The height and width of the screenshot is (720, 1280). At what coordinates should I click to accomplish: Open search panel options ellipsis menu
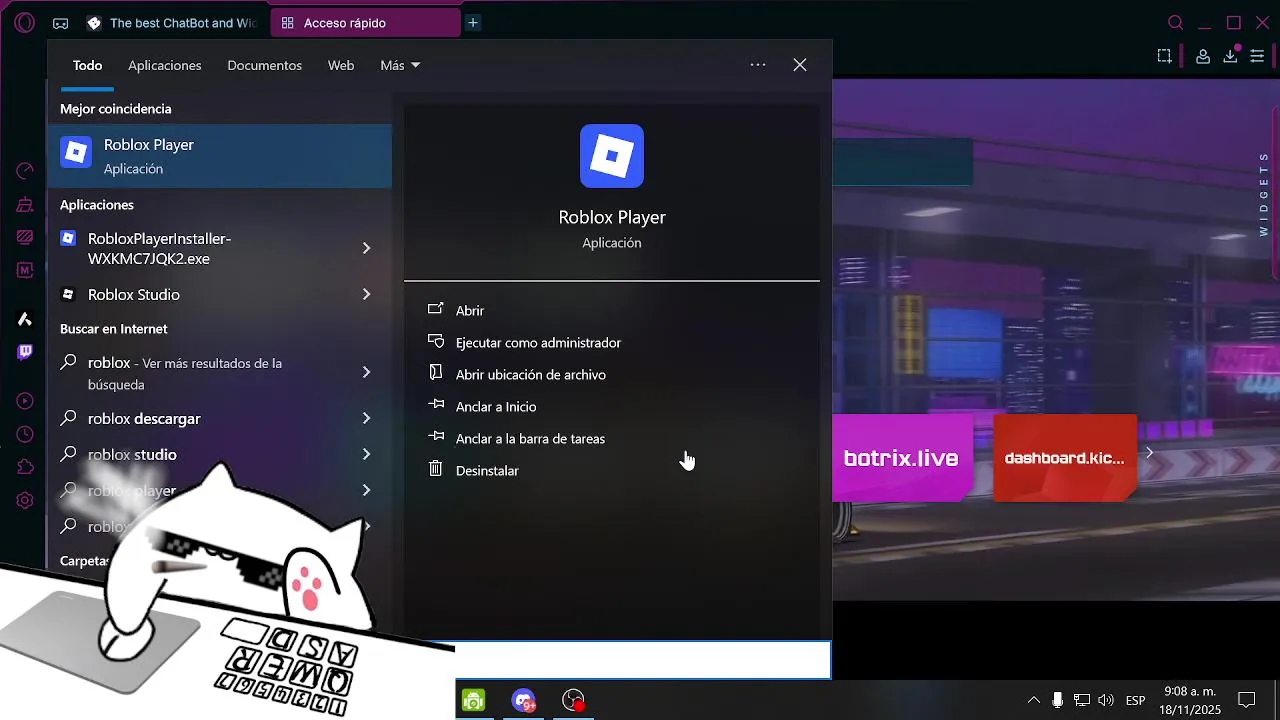pyautogui.click(x=758, y=65)
